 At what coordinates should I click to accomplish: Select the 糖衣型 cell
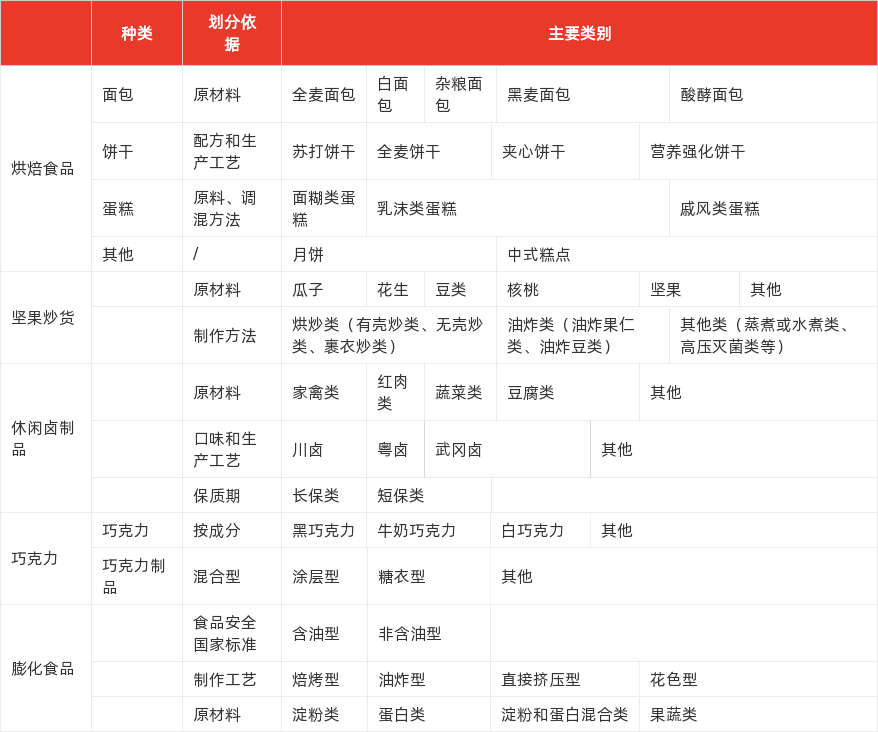pyautogui.click(x=429, y=576)
